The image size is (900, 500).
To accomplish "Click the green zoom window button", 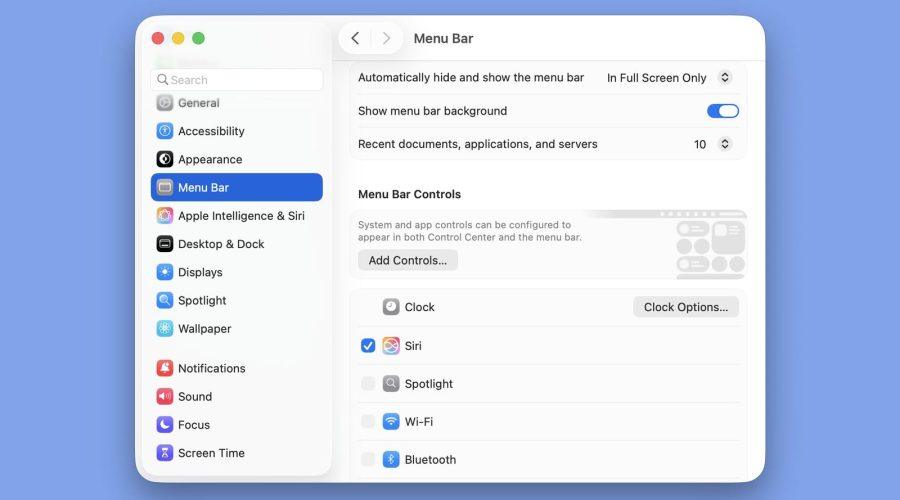I will pos(199,38).
